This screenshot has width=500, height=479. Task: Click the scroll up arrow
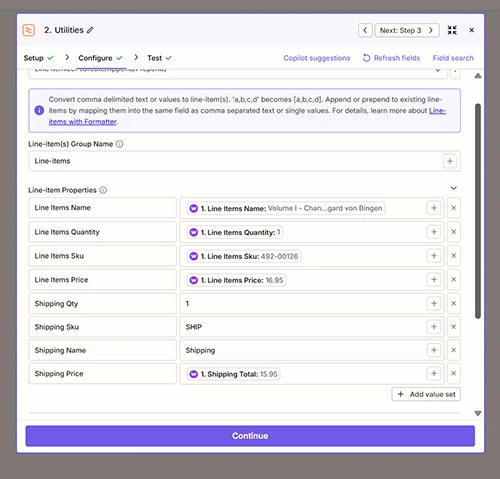[478, 76]
